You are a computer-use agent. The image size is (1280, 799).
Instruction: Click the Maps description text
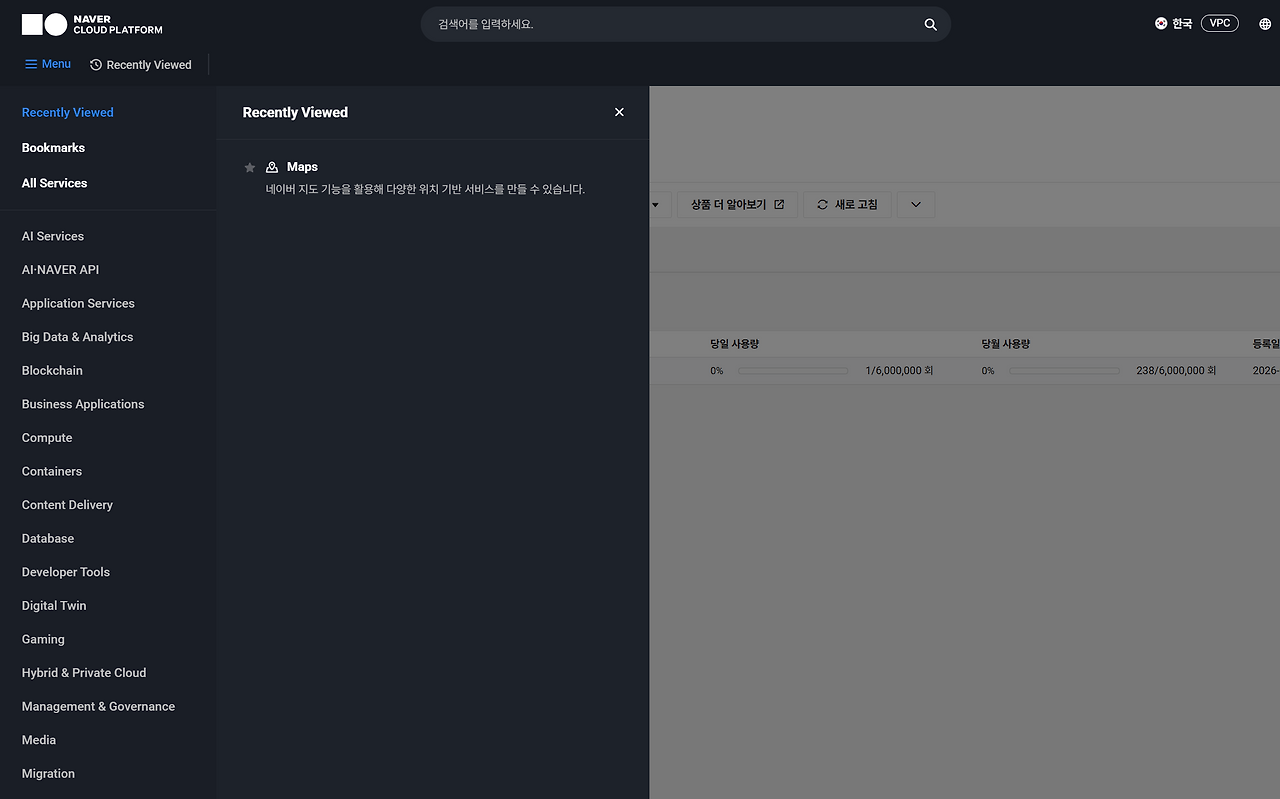[x=425, y=189]
